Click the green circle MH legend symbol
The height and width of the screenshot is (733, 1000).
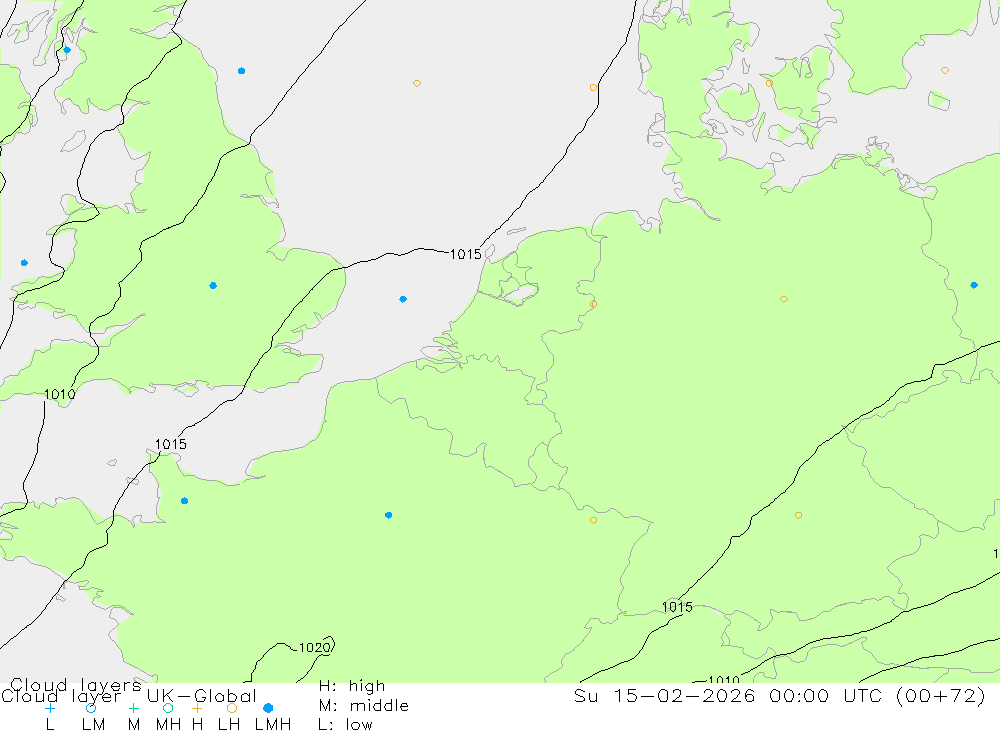tap(168, 708)
